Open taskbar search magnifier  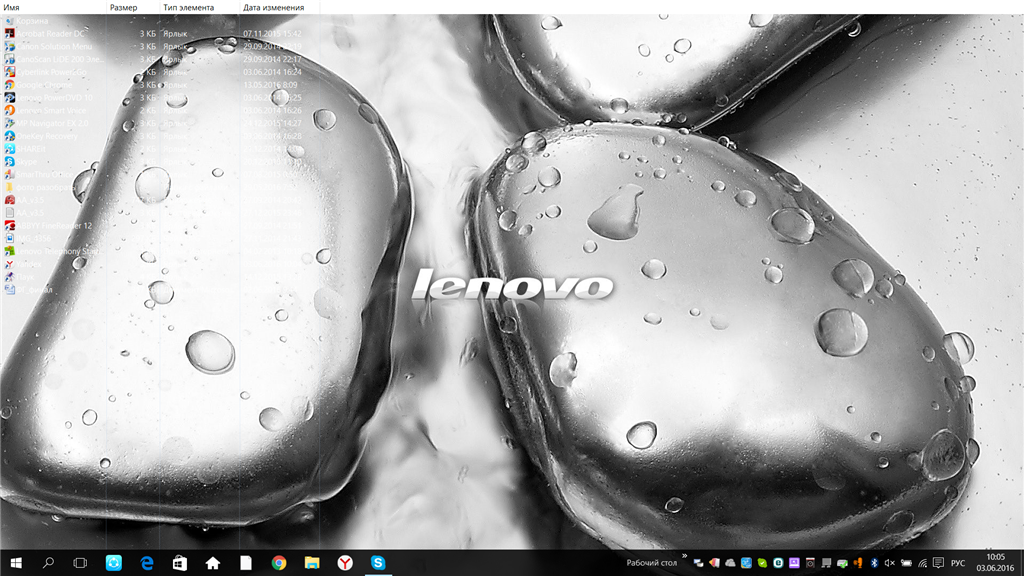[48, 563]
